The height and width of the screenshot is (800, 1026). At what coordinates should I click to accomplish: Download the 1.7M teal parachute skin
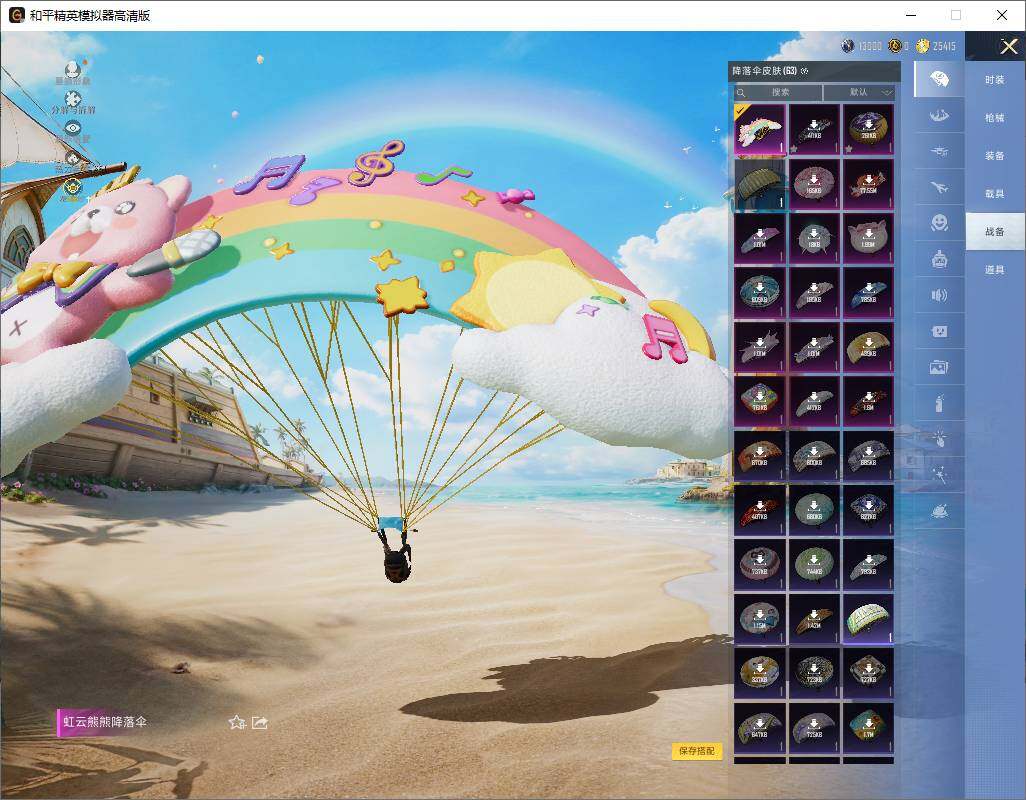click(868, 727)
